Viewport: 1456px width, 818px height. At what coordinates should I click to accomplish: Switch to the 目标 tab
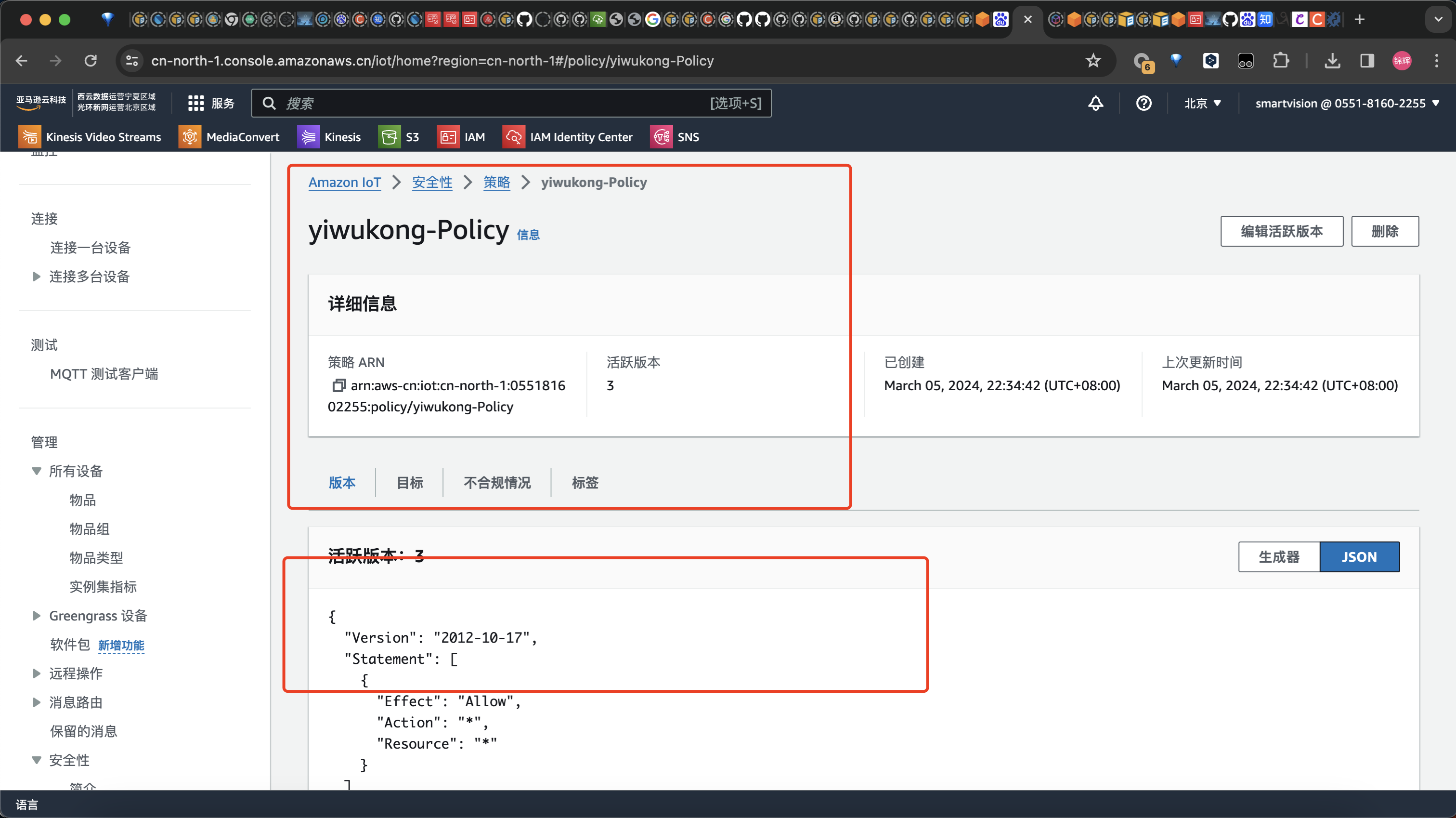point(410,483)
